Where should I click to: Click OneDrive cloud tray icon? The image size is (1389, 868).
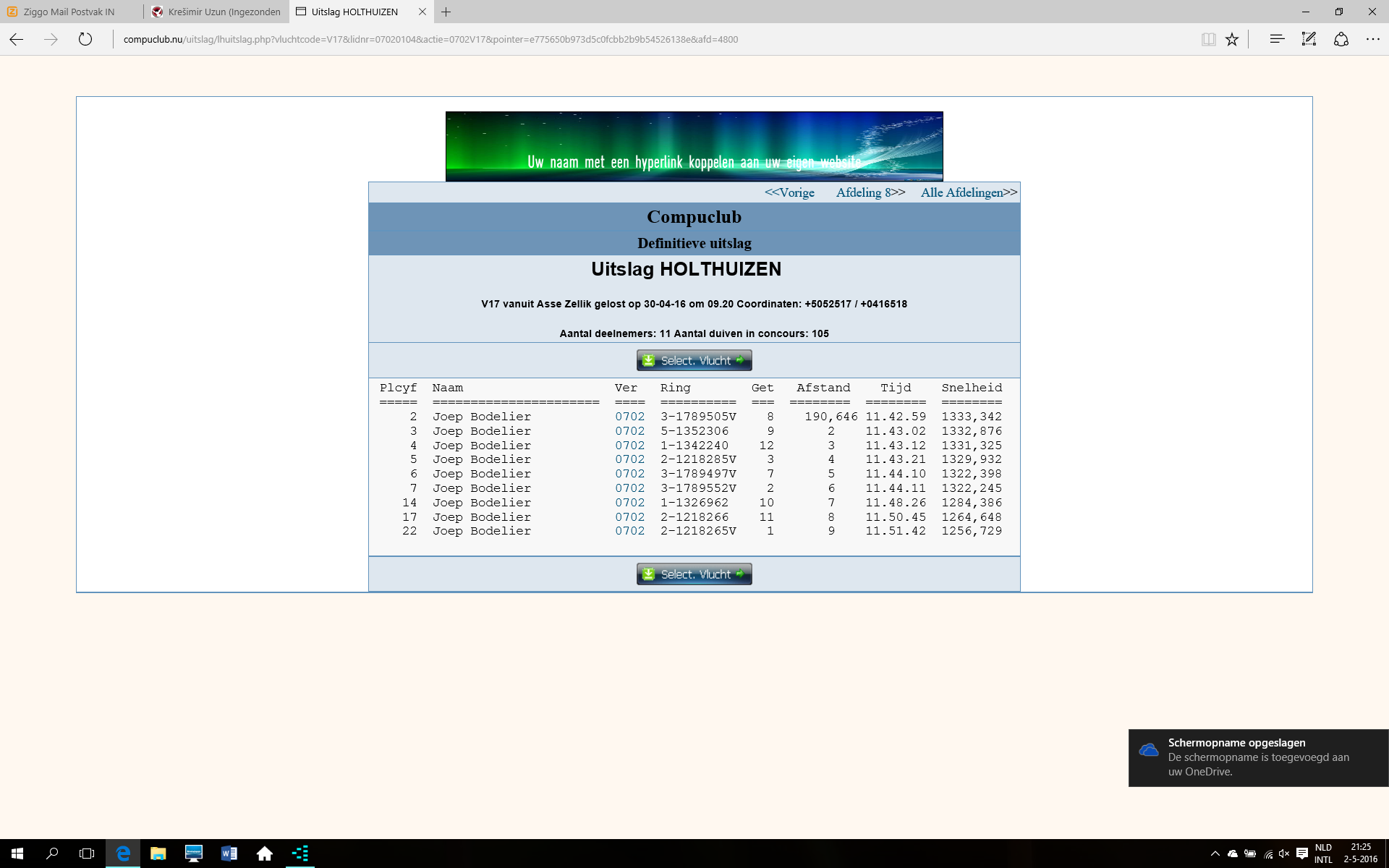click(1233, 854)
